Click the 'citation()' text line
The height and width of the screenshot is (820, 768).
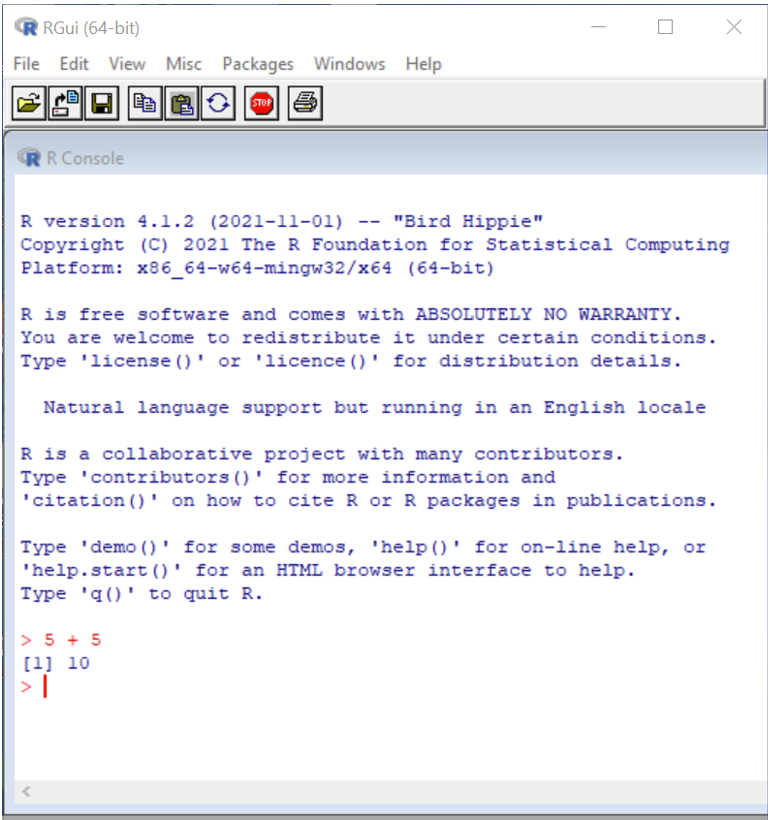368,500
